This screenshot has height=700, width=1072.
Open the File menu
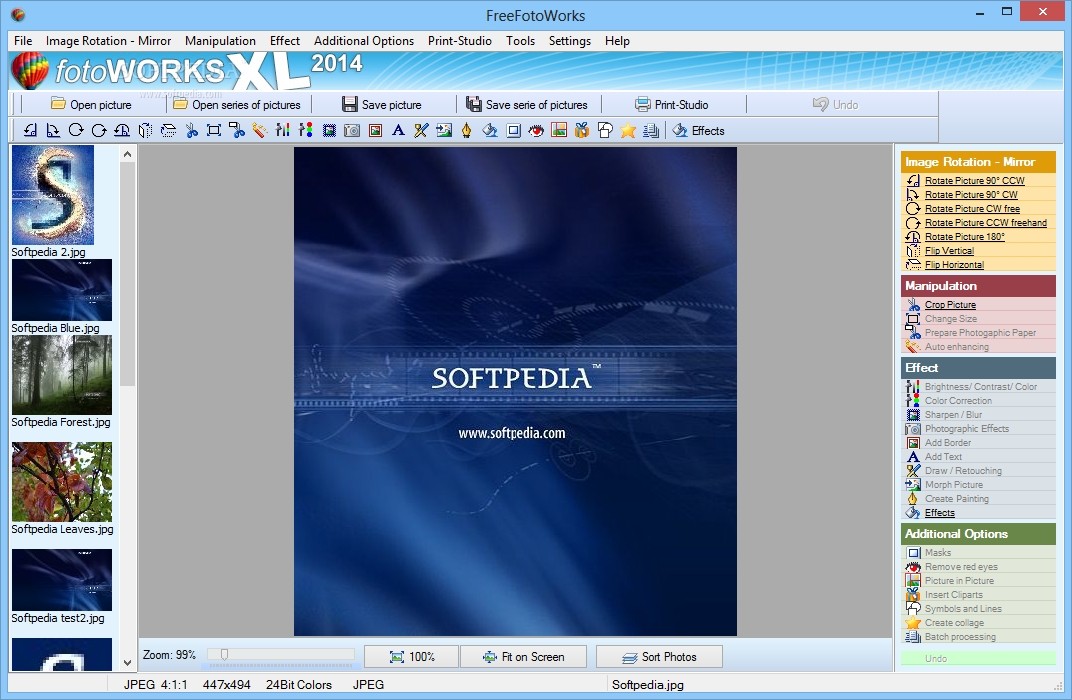click(23, 41)
